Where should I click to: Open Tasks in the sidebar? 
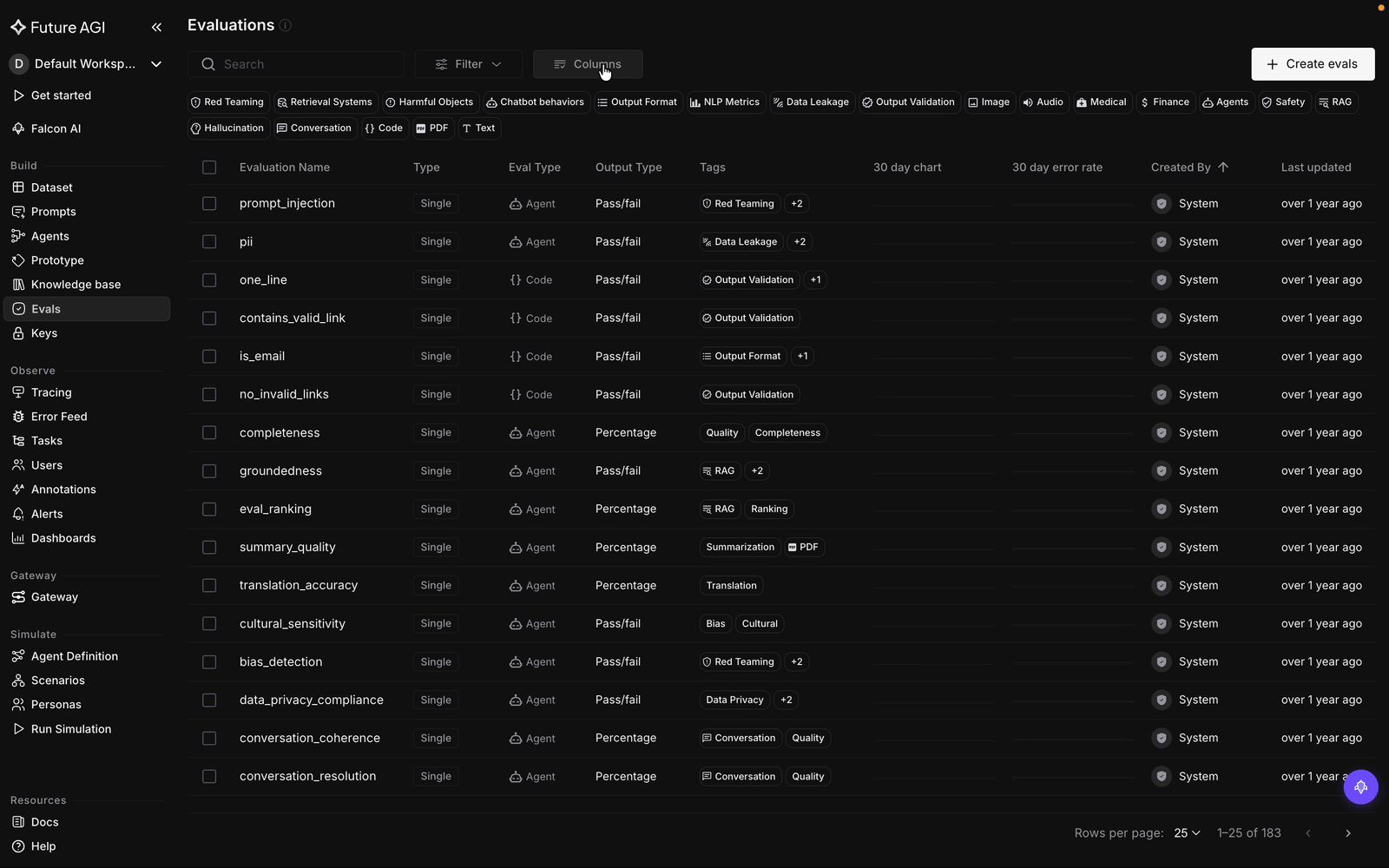(87, 441)
